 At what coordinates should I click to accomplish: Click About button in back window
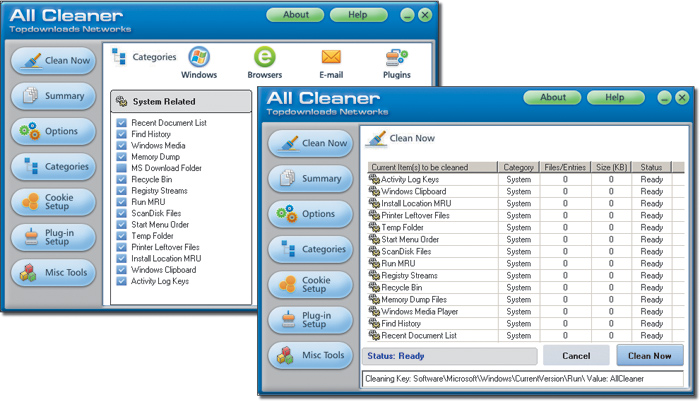click(295, 15)
